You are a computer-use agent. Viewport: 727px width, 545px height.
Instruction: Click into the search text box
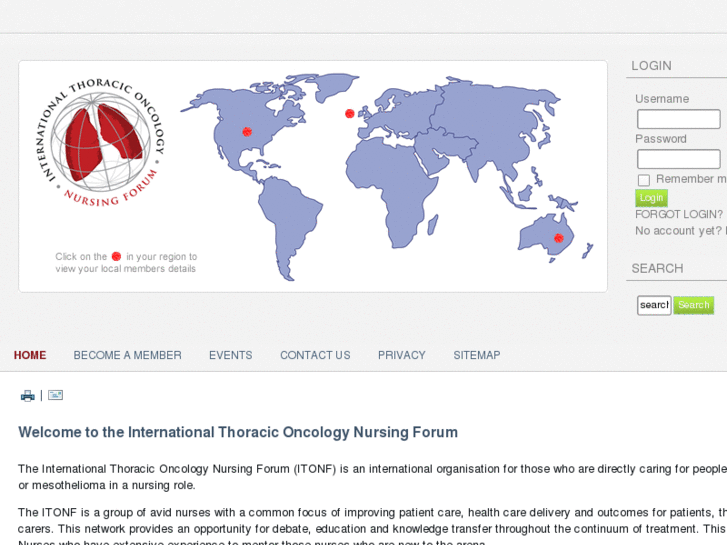click(x=654, y=305)
